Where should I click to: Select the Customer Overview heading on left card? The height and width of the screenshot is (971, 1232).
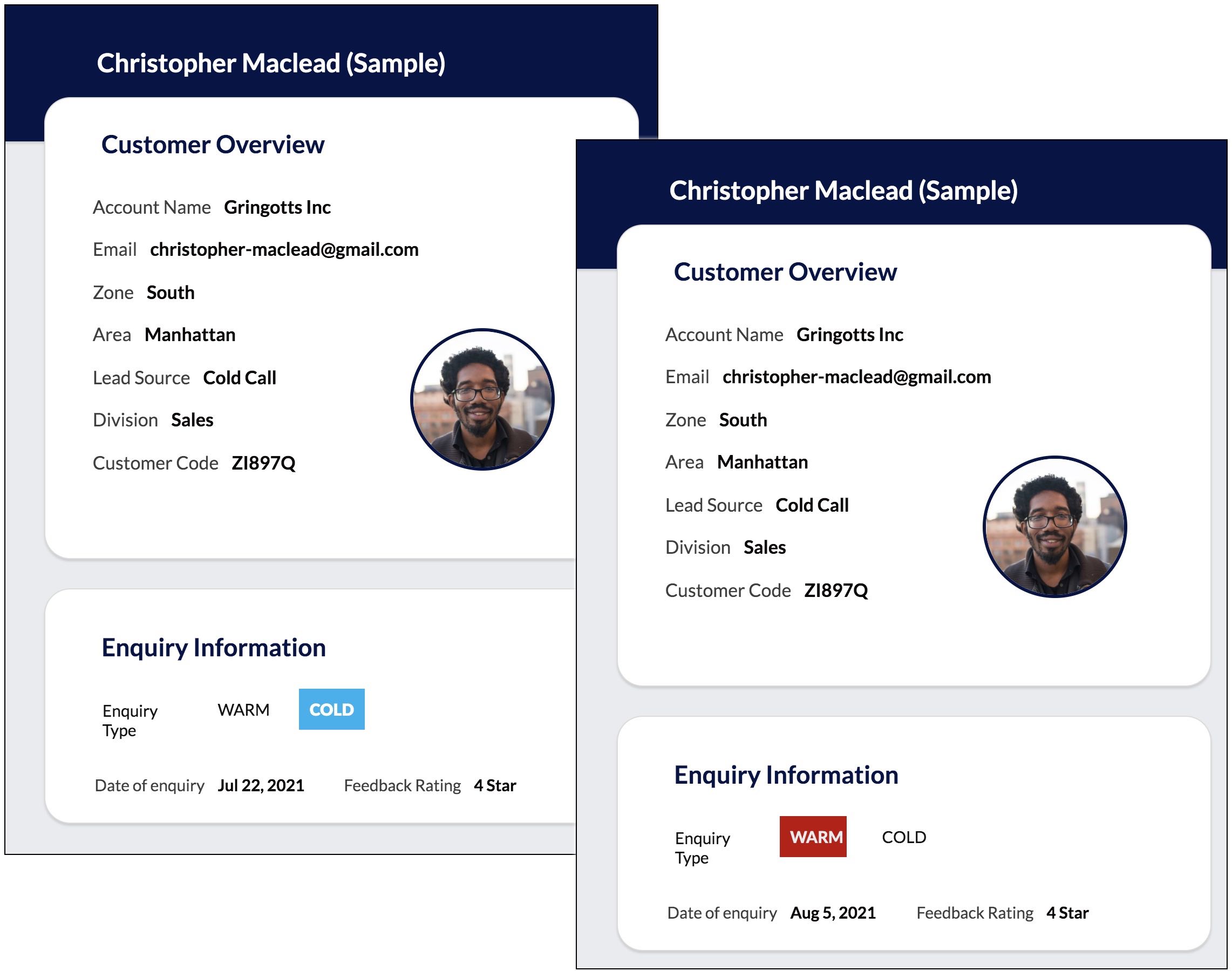[x=213, y=145]
